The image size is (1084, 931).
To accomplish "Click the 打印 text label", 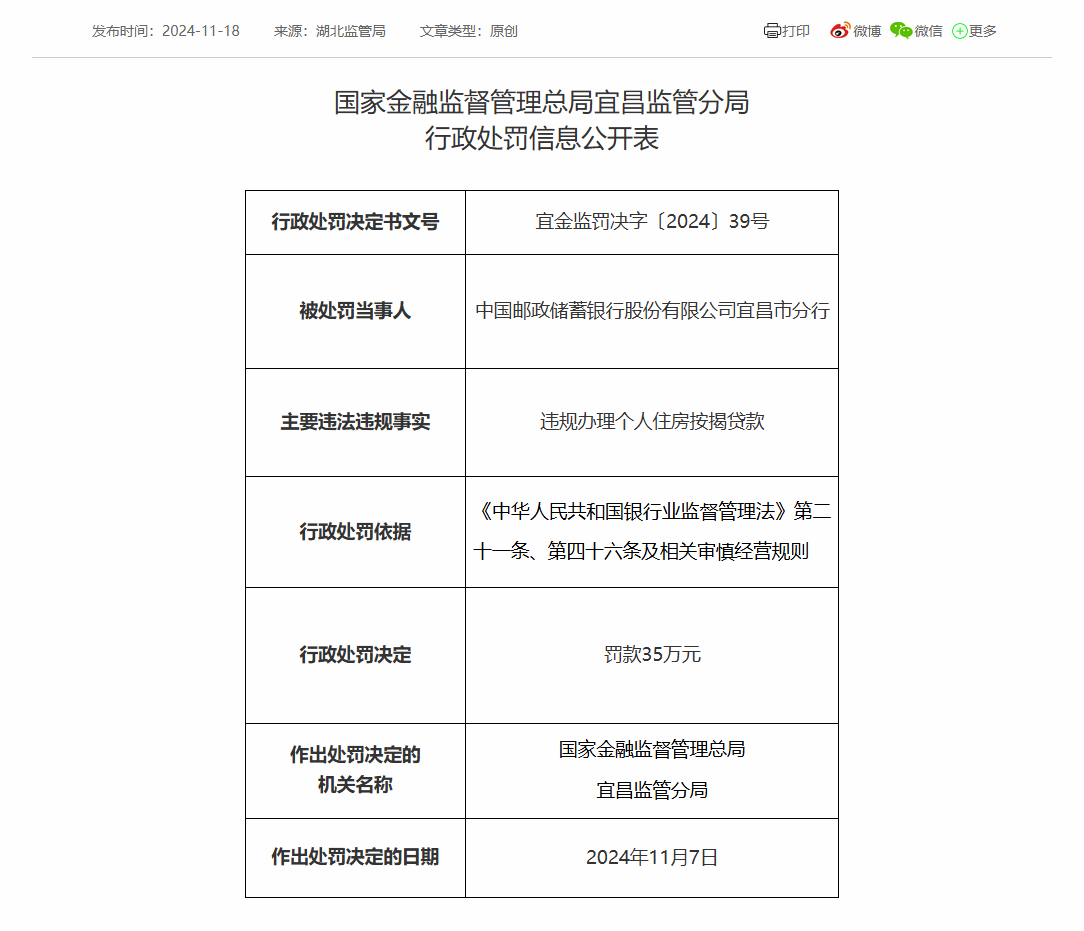I will pyautogui.click(x=796, y=31).
